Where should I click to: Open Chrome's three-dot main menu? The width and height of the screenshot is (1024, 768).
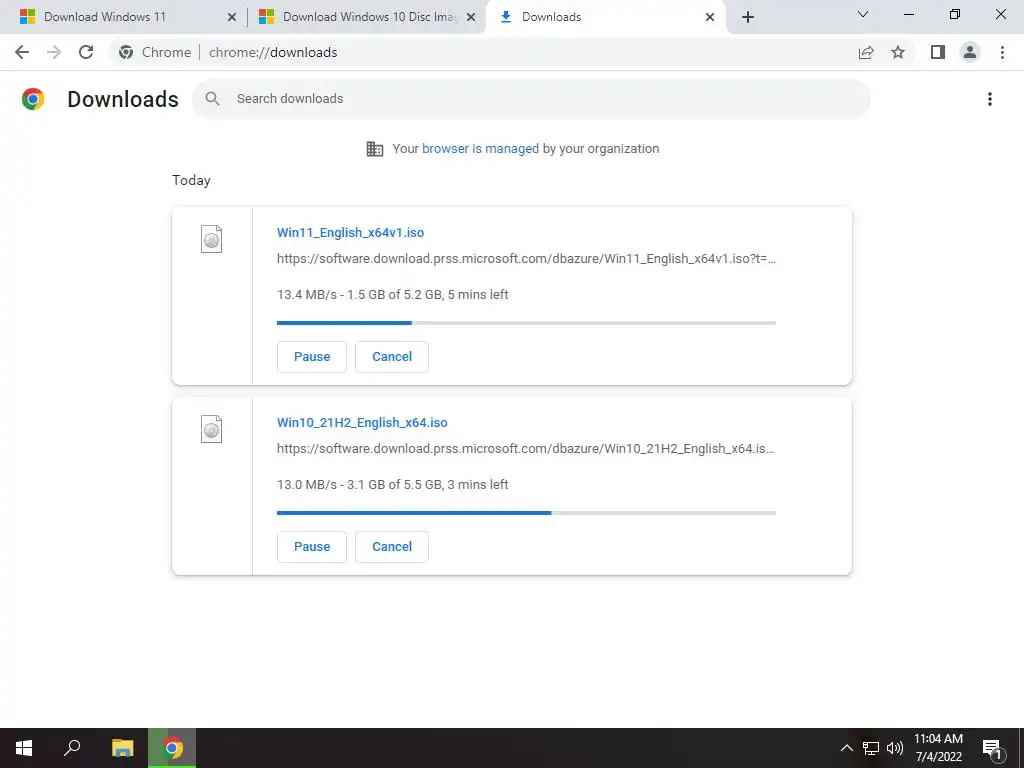(1002, 52)
